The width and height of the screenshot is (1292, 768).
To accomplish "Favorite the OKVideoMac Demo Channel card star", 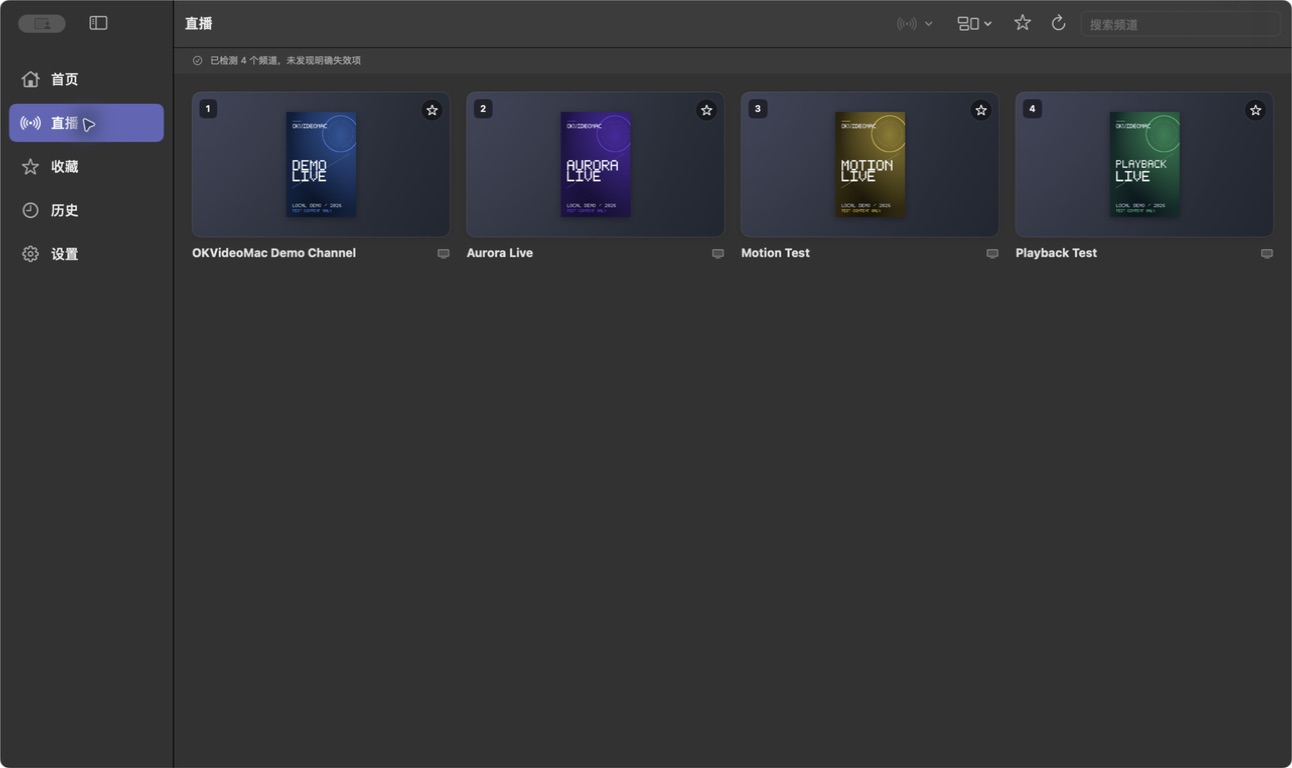I will (432, 110).
